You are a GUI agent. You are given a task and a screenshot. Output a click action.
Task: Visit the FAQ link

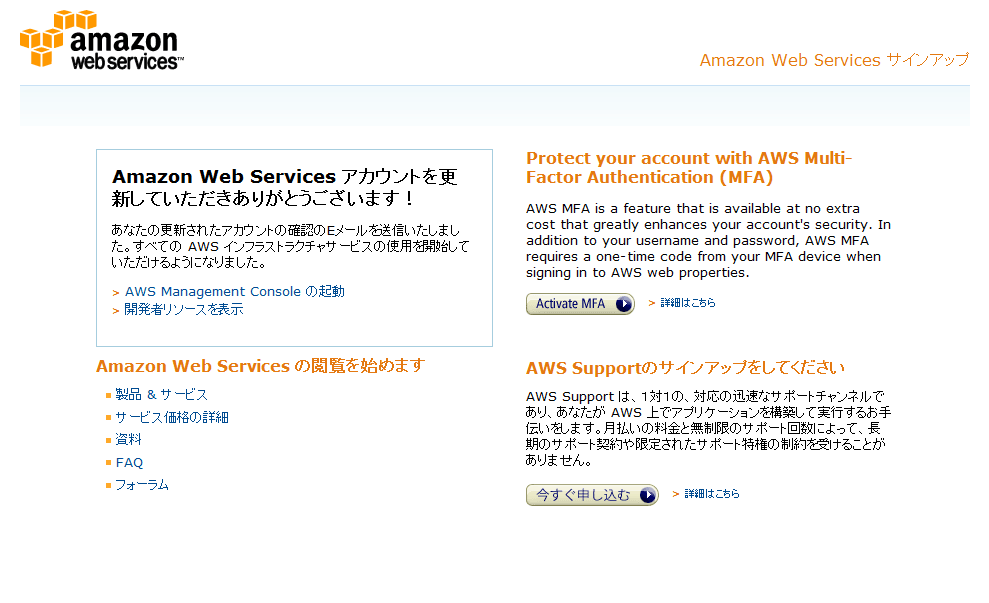tap(129, 463)
